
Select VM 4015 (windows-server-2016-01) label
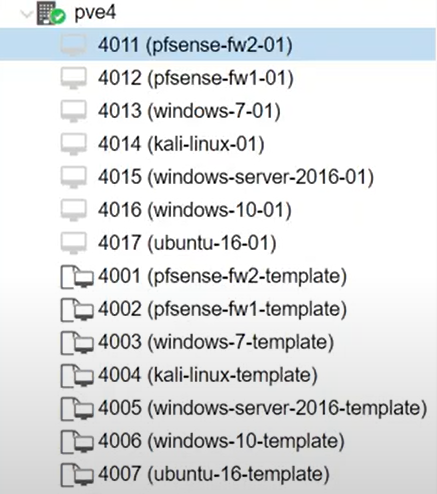[236, 177]
